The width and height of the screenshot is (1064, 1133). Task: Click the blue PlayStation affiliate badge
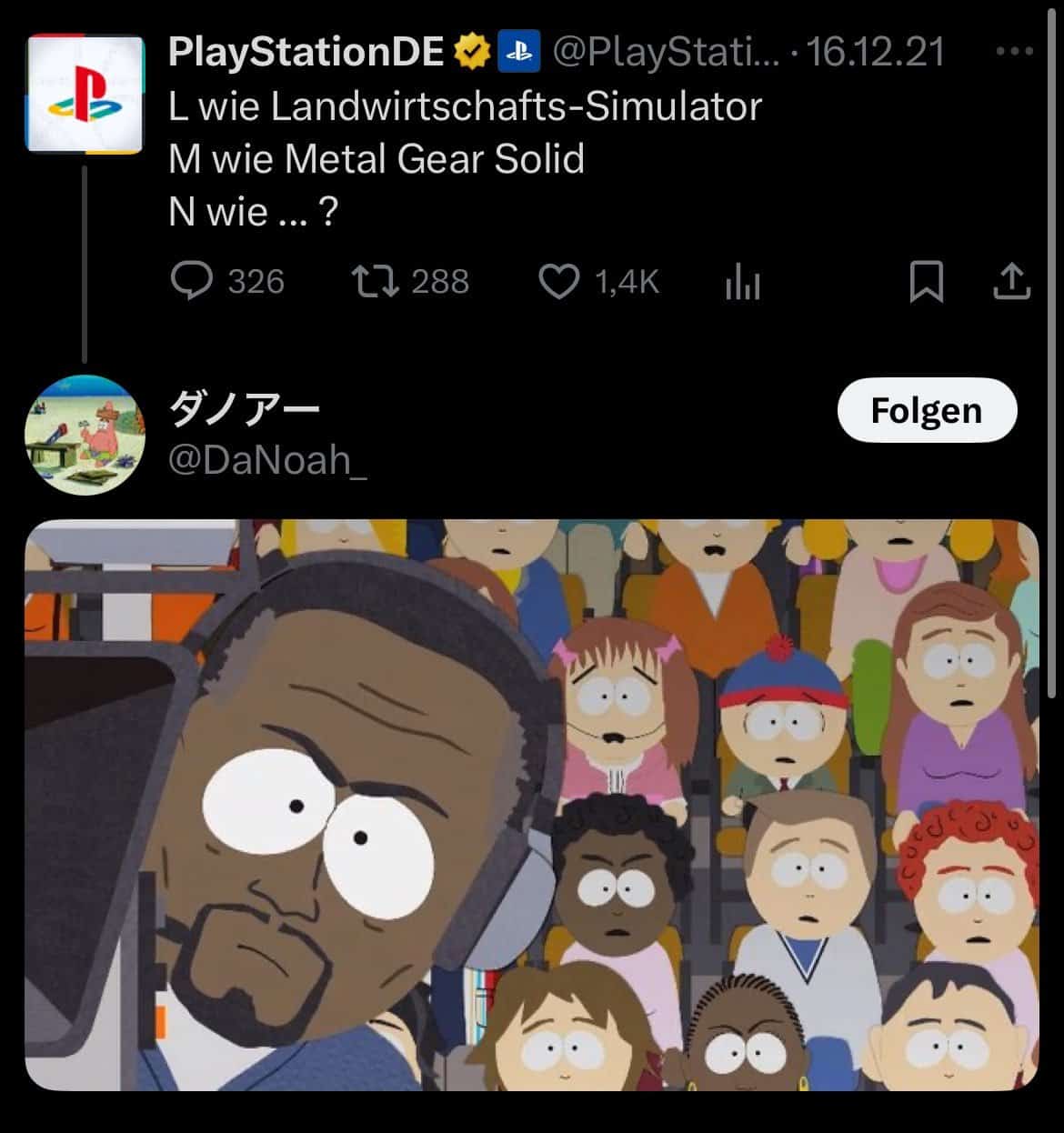(x=519, y=52)
